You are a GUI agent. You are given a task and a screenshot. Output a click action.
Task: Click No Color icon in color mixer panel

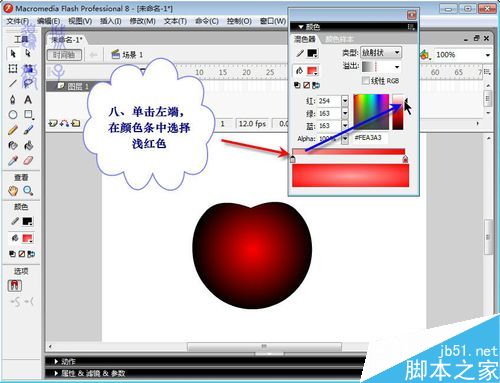click(307, 85)
